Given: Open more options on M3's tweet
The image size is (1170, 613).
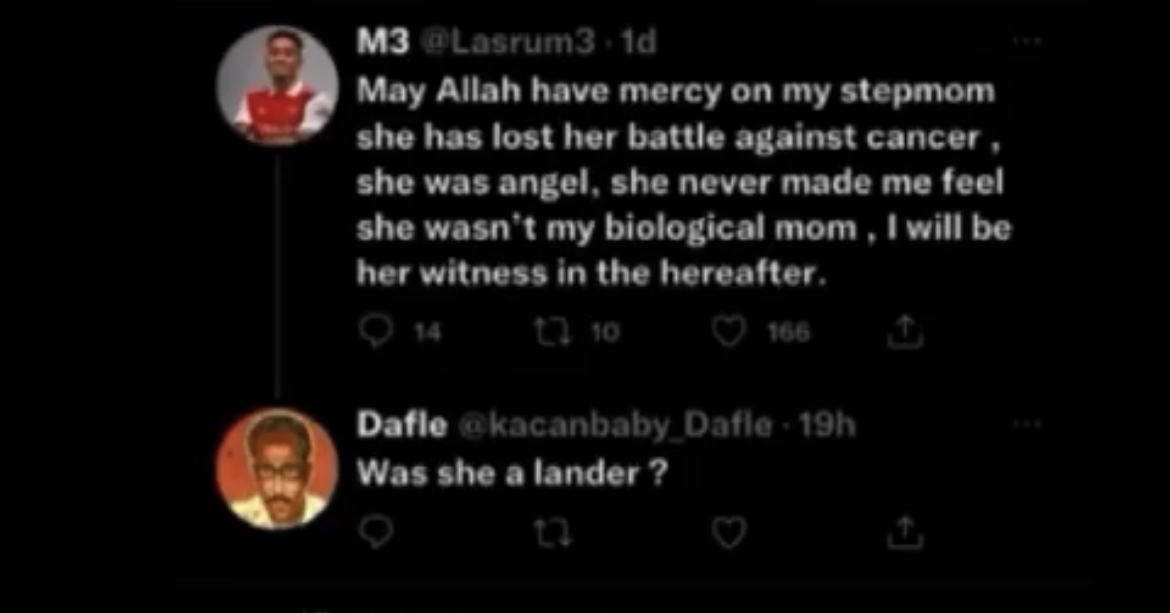Looking at the screenshot, I should tap(1027, 42).
